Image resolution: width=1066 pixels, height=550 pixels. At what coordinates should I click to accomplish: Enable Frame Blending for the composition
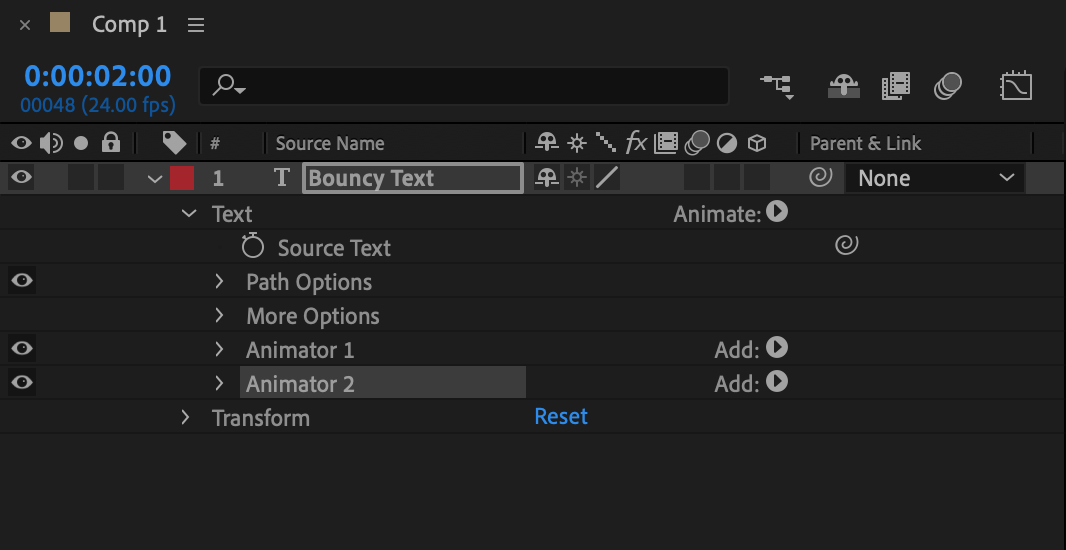896,86
